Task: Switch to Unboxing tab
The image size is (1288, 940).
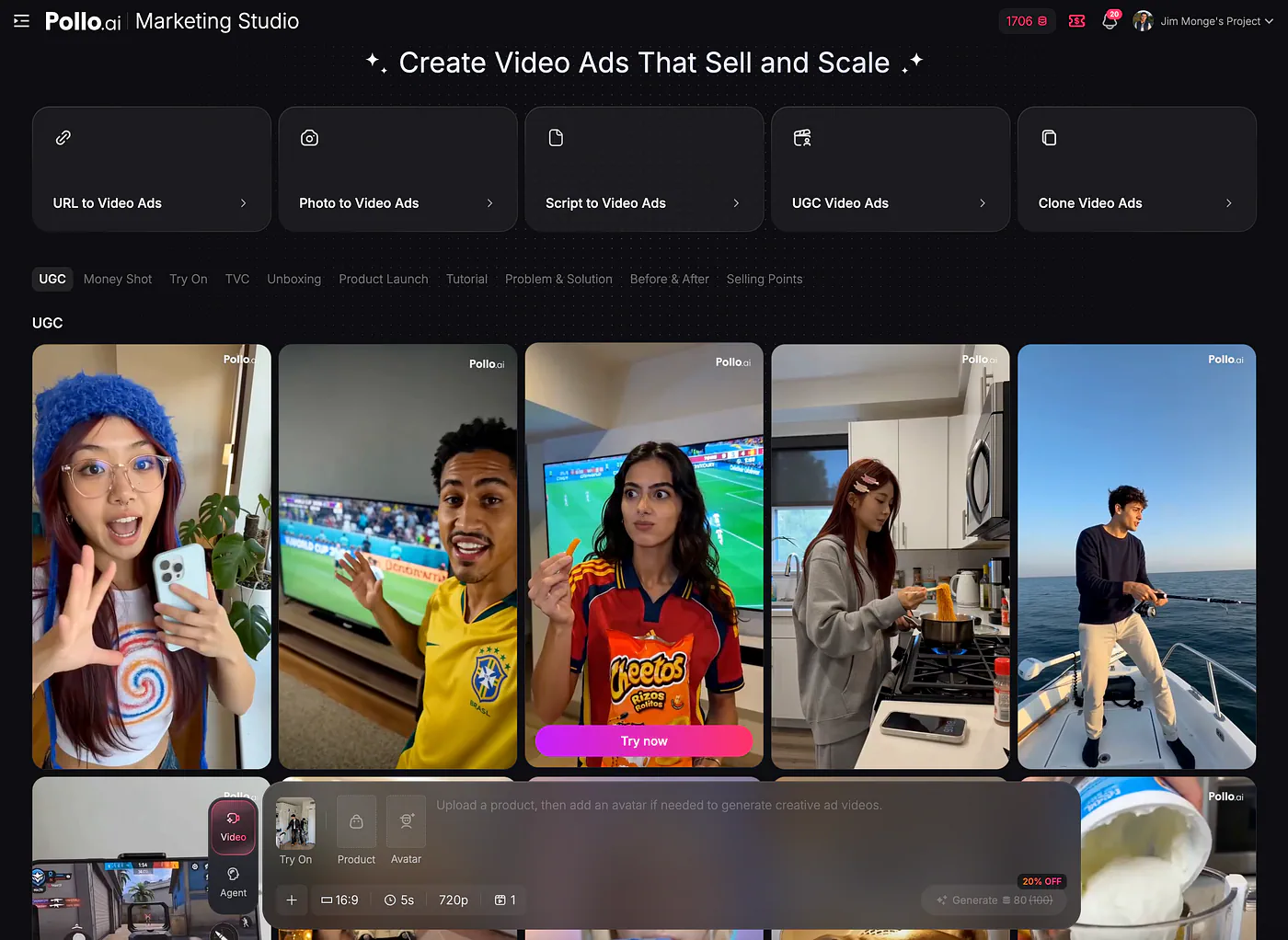Action: 294,279
